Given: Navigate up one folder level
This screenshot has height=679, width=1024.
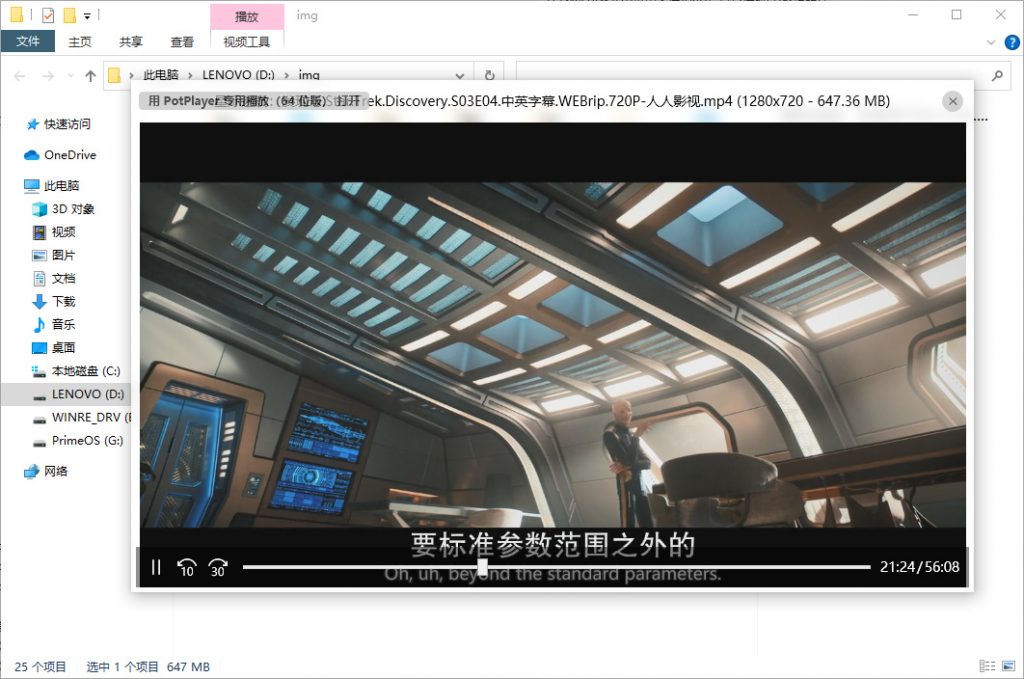Looking at the screenshot, I should [90, 75].
